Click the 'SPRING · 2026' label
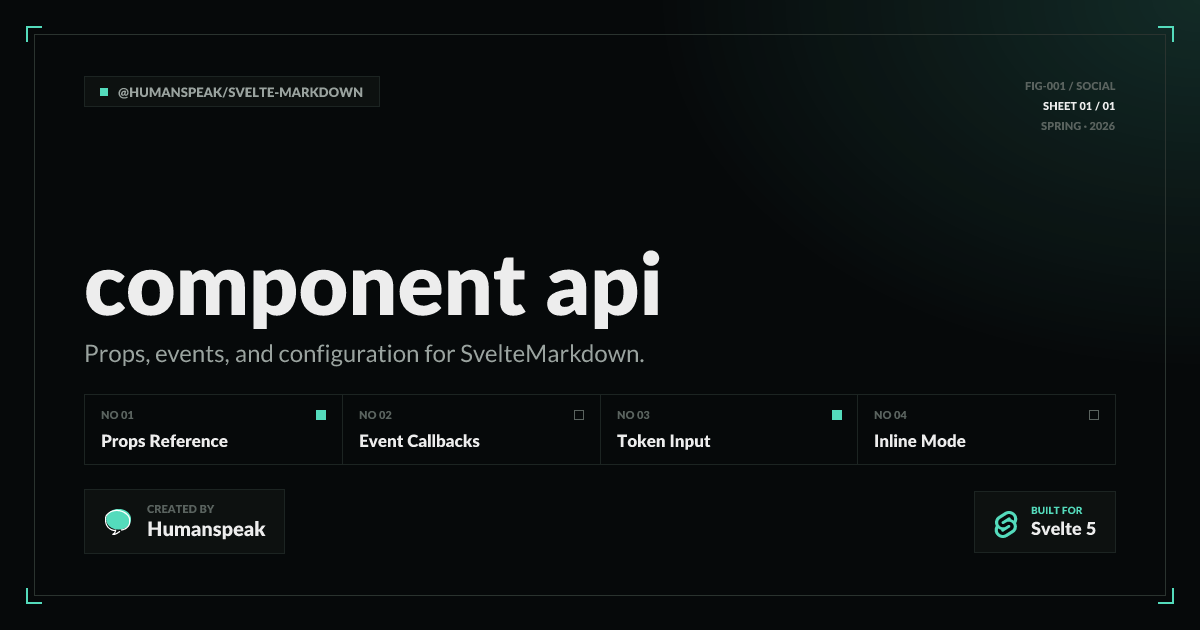This screenshot has height=630, width=1200. click(1078, 126)
